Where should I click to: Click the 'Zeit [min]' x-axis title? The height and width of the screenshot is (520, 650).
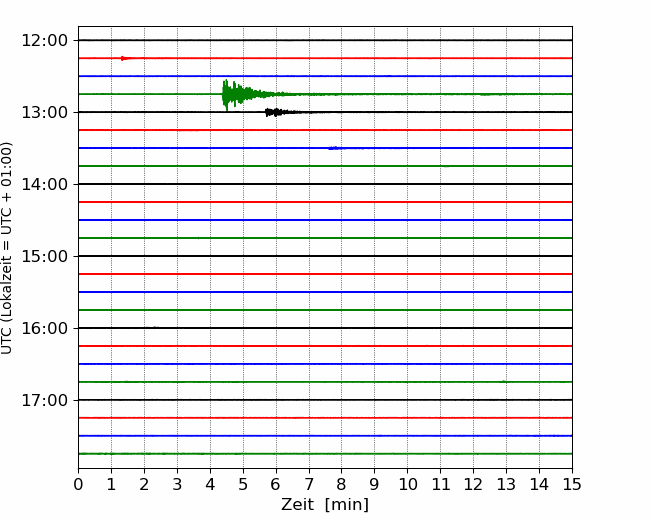point(325,505)
